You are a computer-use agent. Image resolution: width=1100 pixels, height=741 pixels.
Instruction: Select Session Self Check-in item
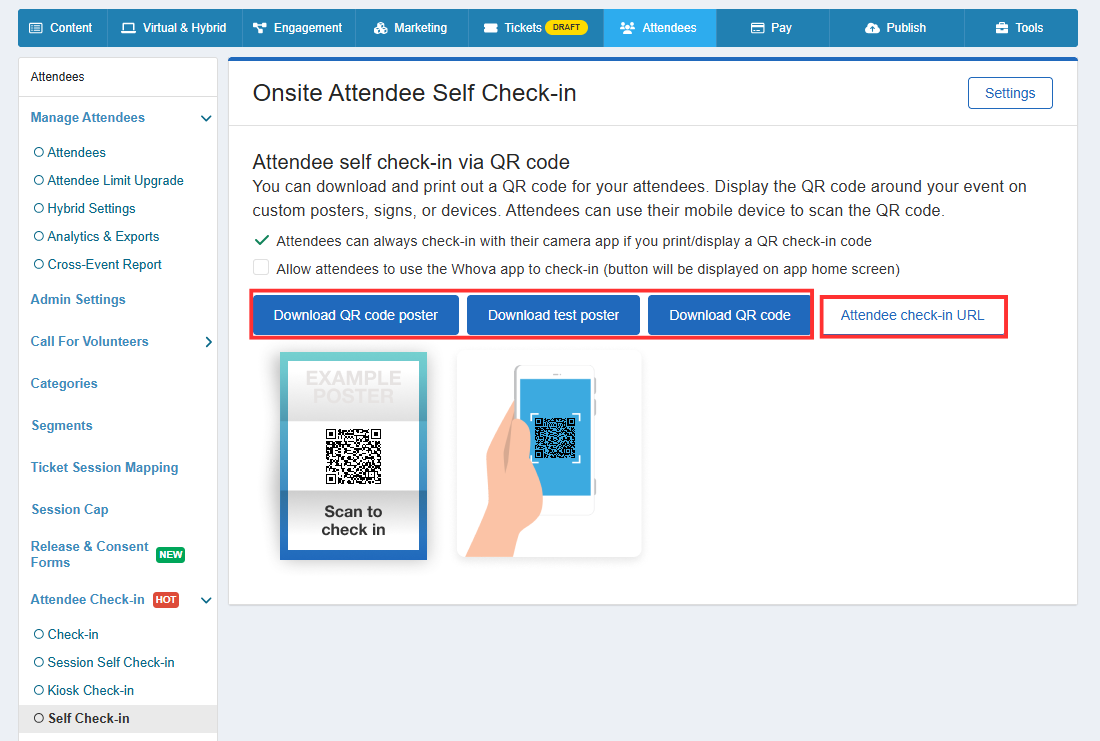coord(104,662)
